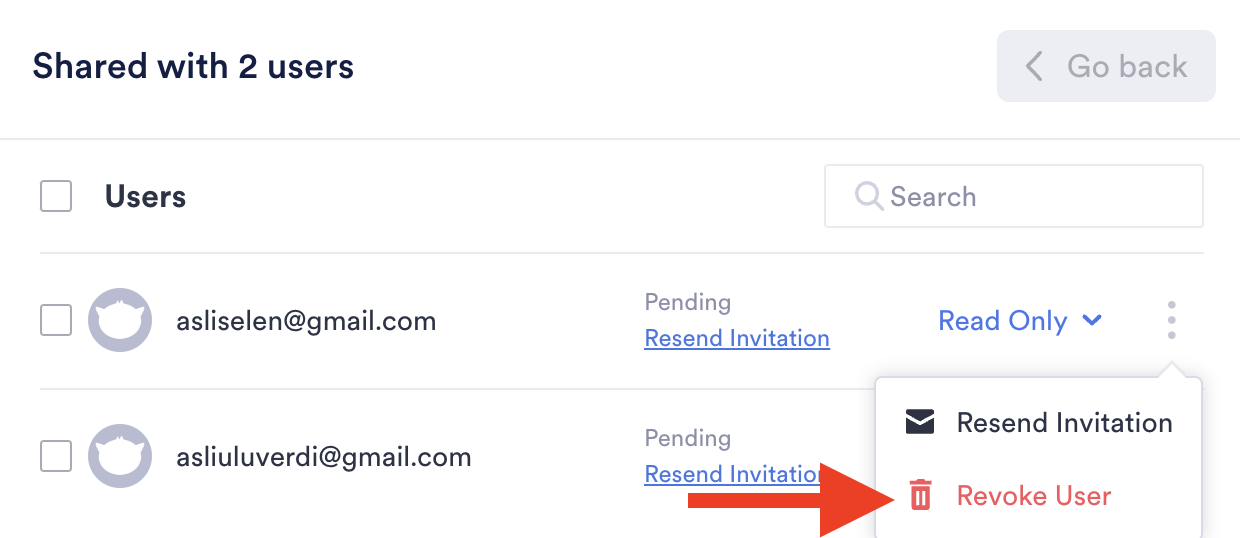
Task: Check the box for asliuluverdi@gmail.com
Action: (56, 457)
